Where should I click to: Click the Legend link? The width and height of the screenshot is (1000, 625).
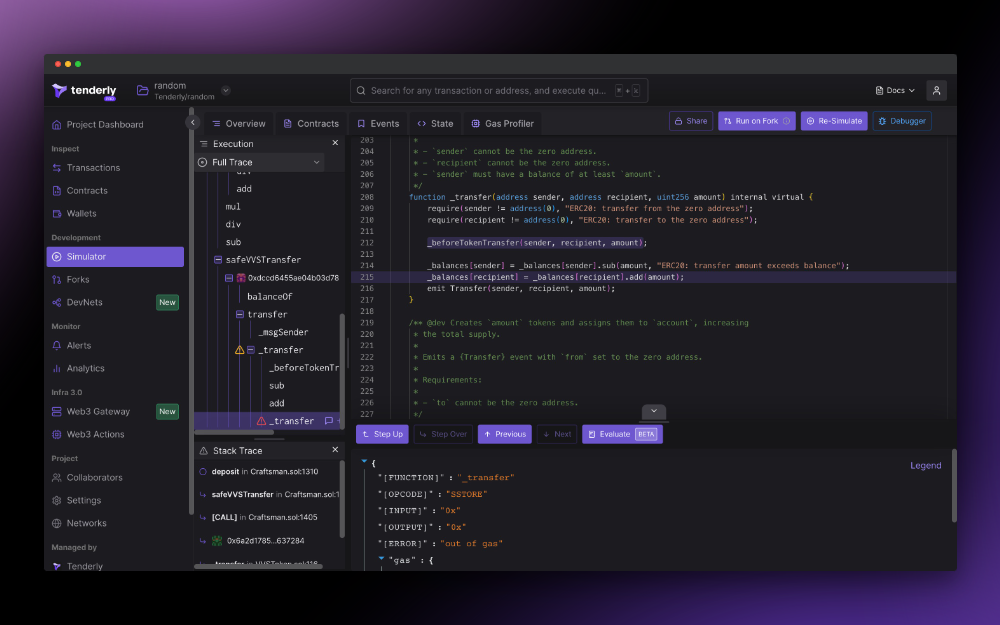(925, 465)
